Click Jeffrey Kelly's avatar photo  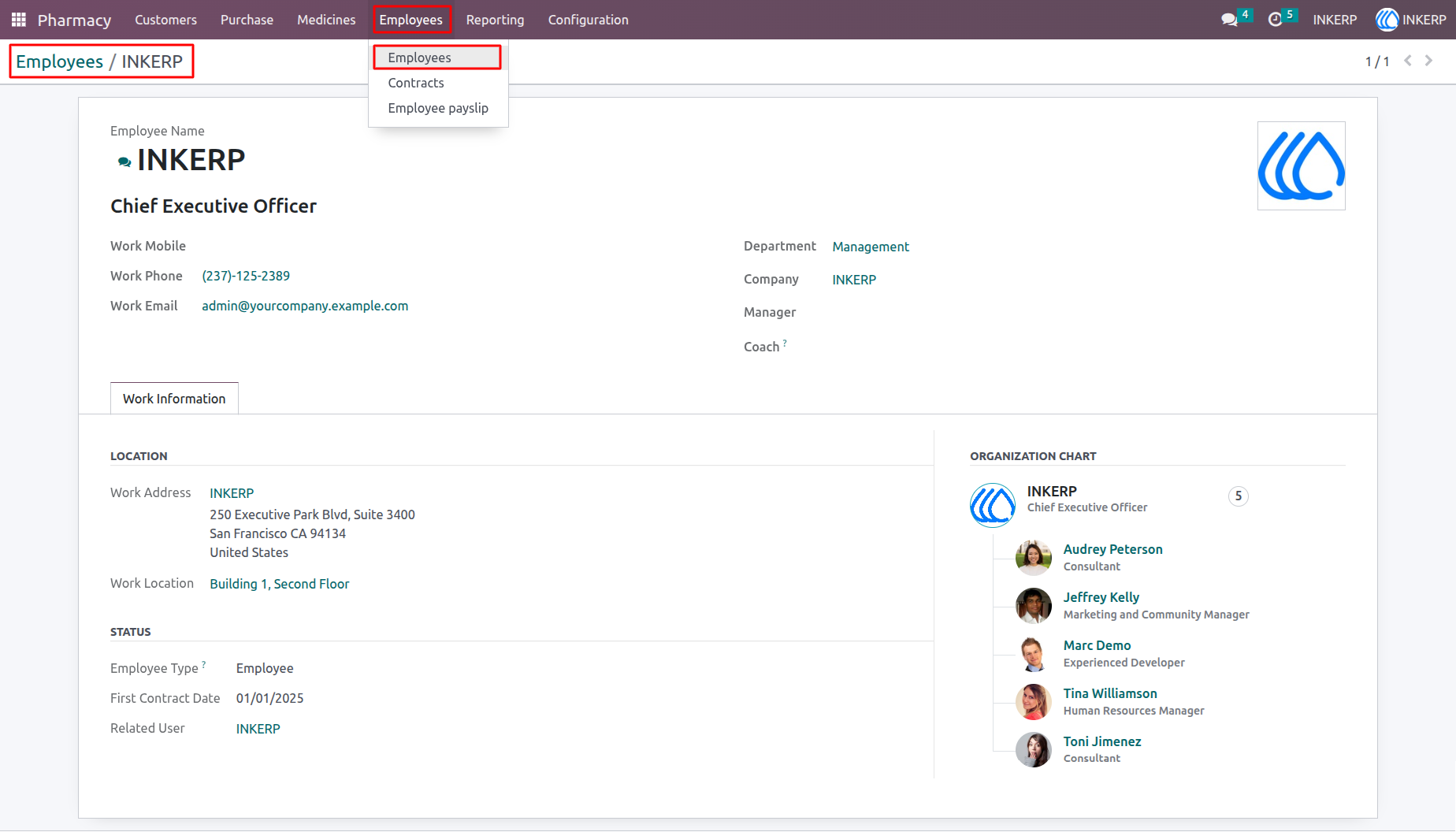[x=1034, y=605]
